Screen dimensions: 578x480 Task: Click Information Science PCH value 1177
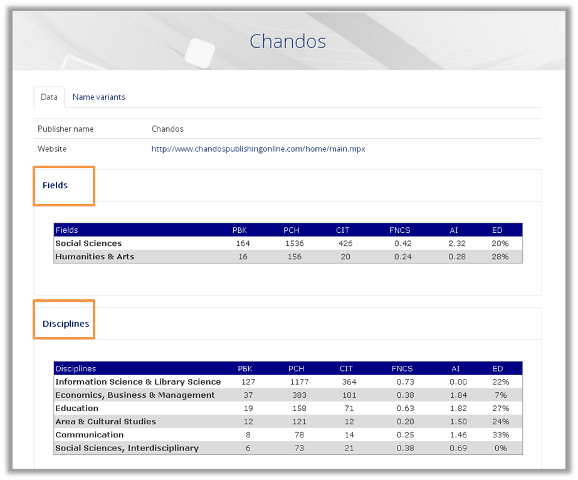pyautogui.click(x=299, y=382)
